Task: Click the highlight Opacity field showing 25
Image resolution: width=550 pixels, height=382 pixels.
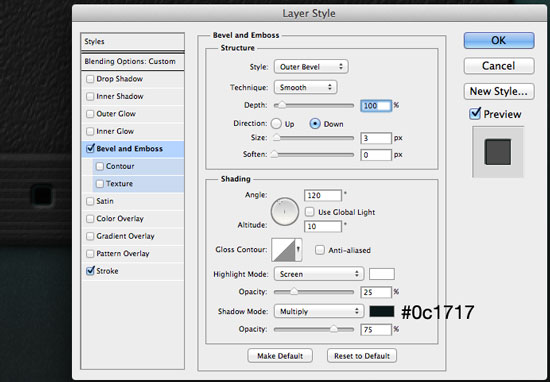Action: pos(376,292)
